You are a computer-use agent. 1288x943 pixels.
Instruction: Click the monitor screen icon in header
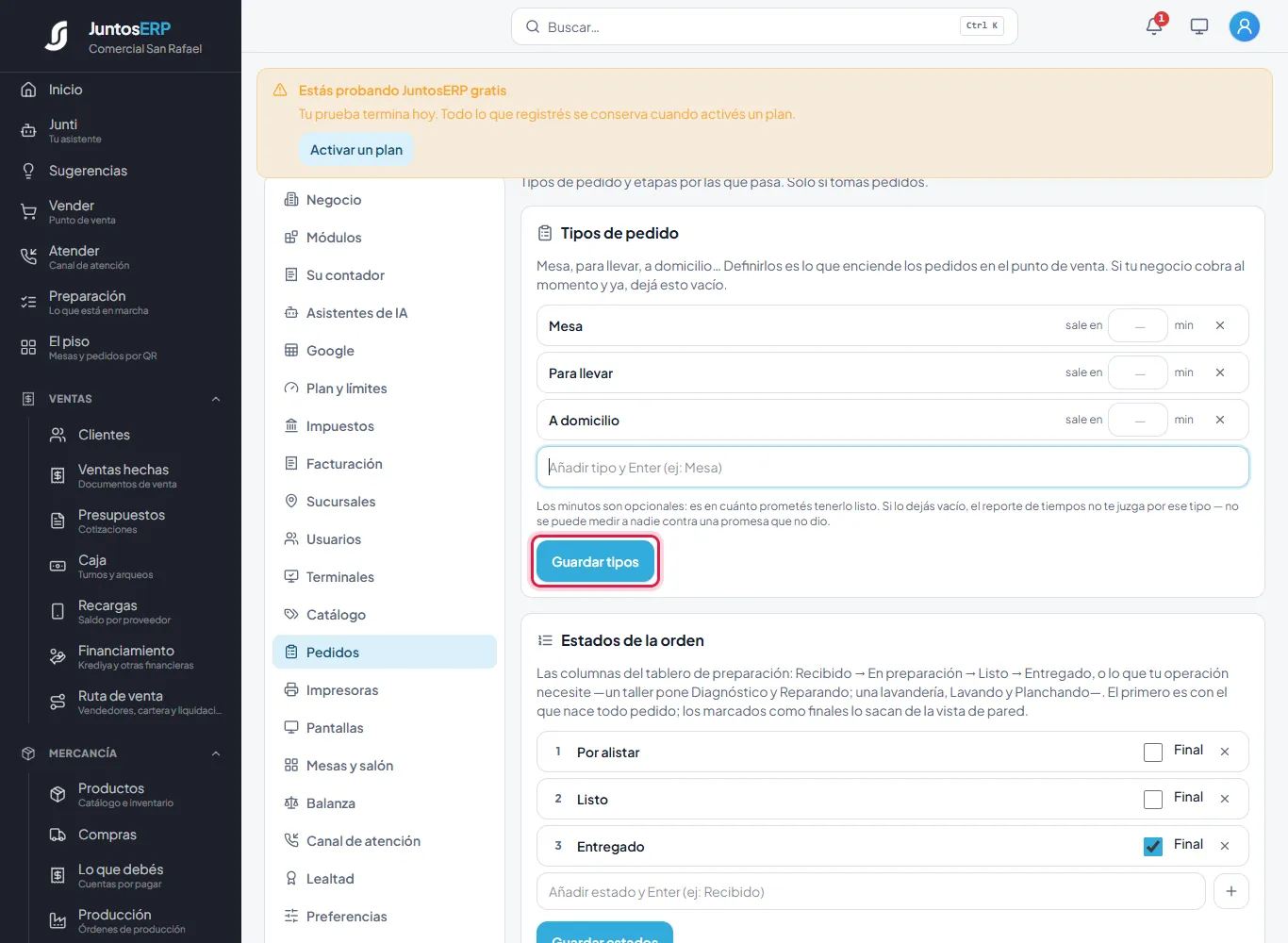click(1199, 26)
